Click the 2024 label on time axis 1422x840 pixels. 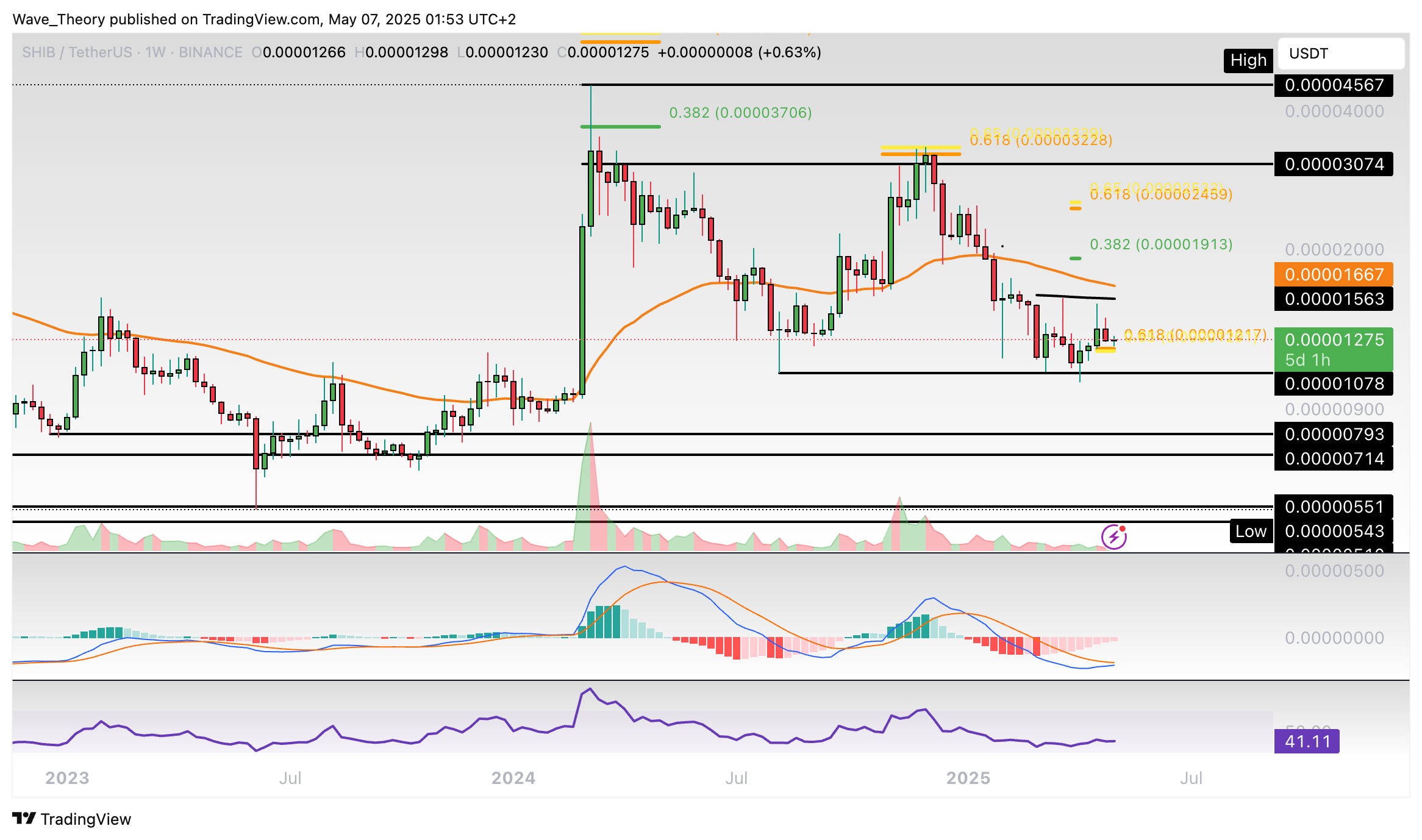(x=513, y=778)
